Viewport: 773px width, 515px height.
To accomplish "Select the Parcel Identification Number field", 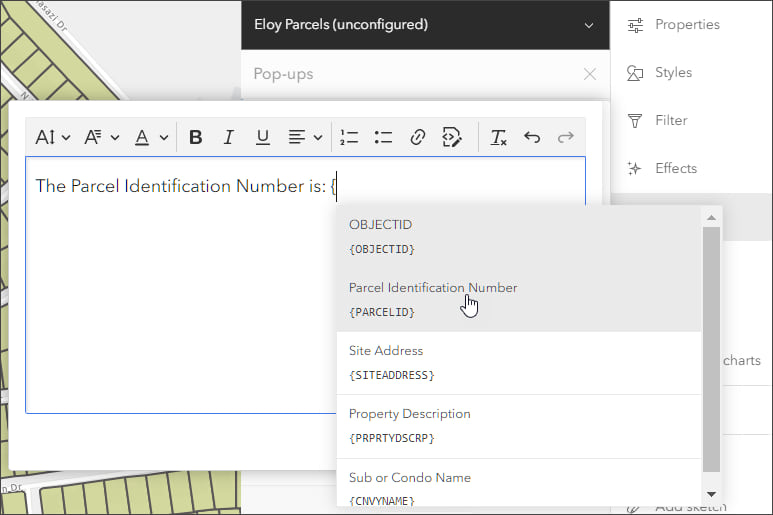I will pos(519,300).
